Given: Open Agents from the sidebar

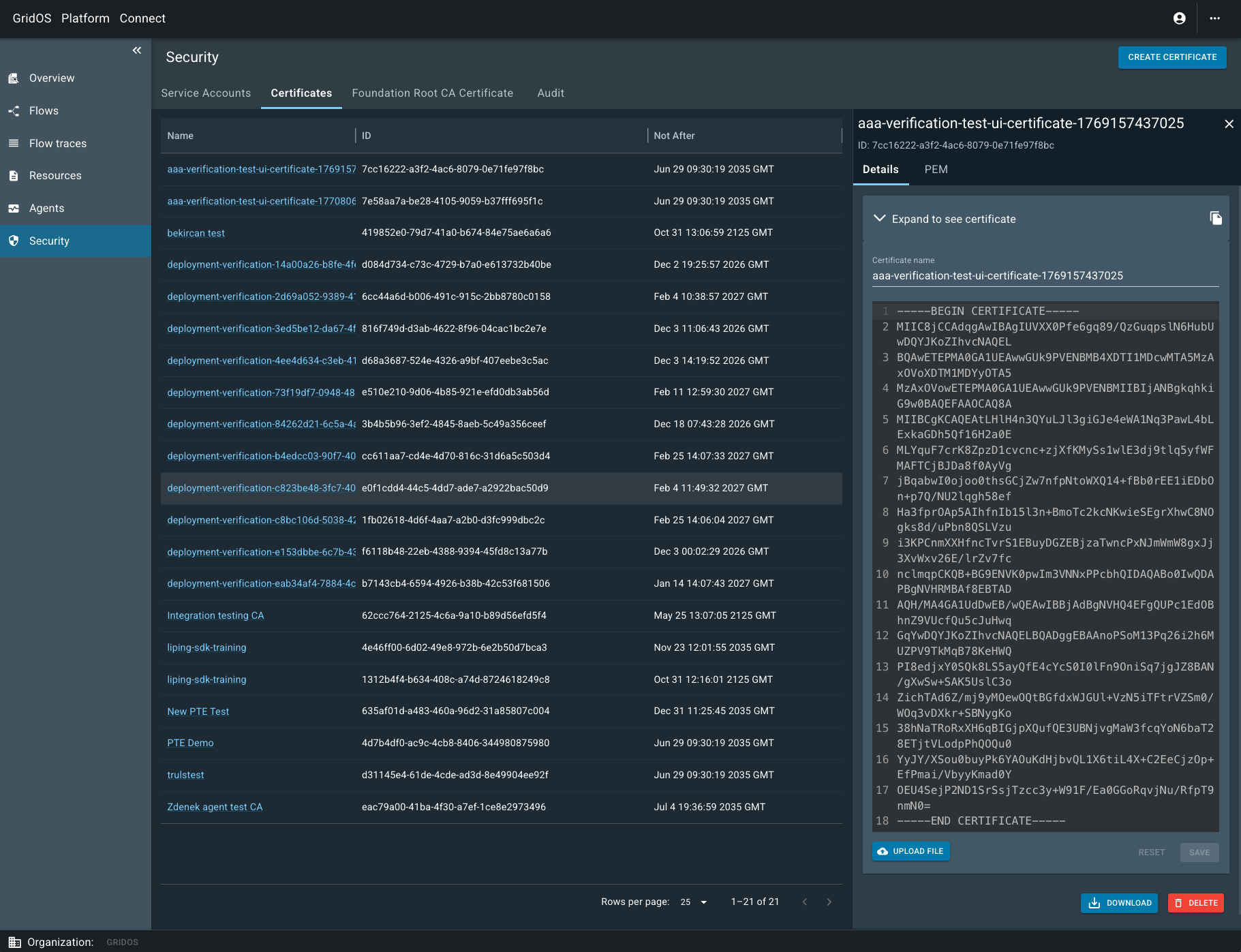Looking at the screenshot, I should coord(46,209).
